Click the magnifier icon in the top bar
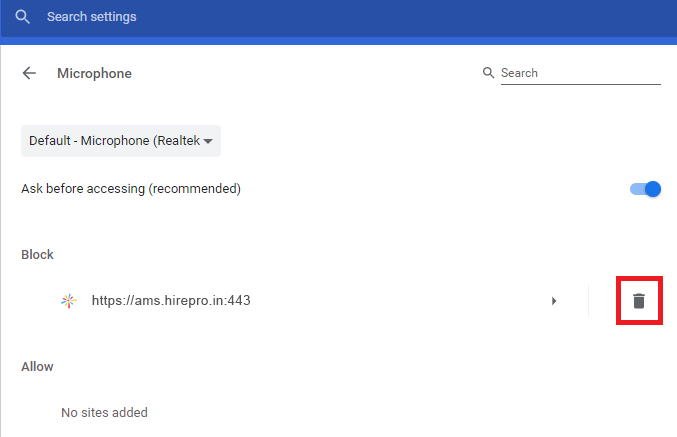 click(x=23, y=17)
